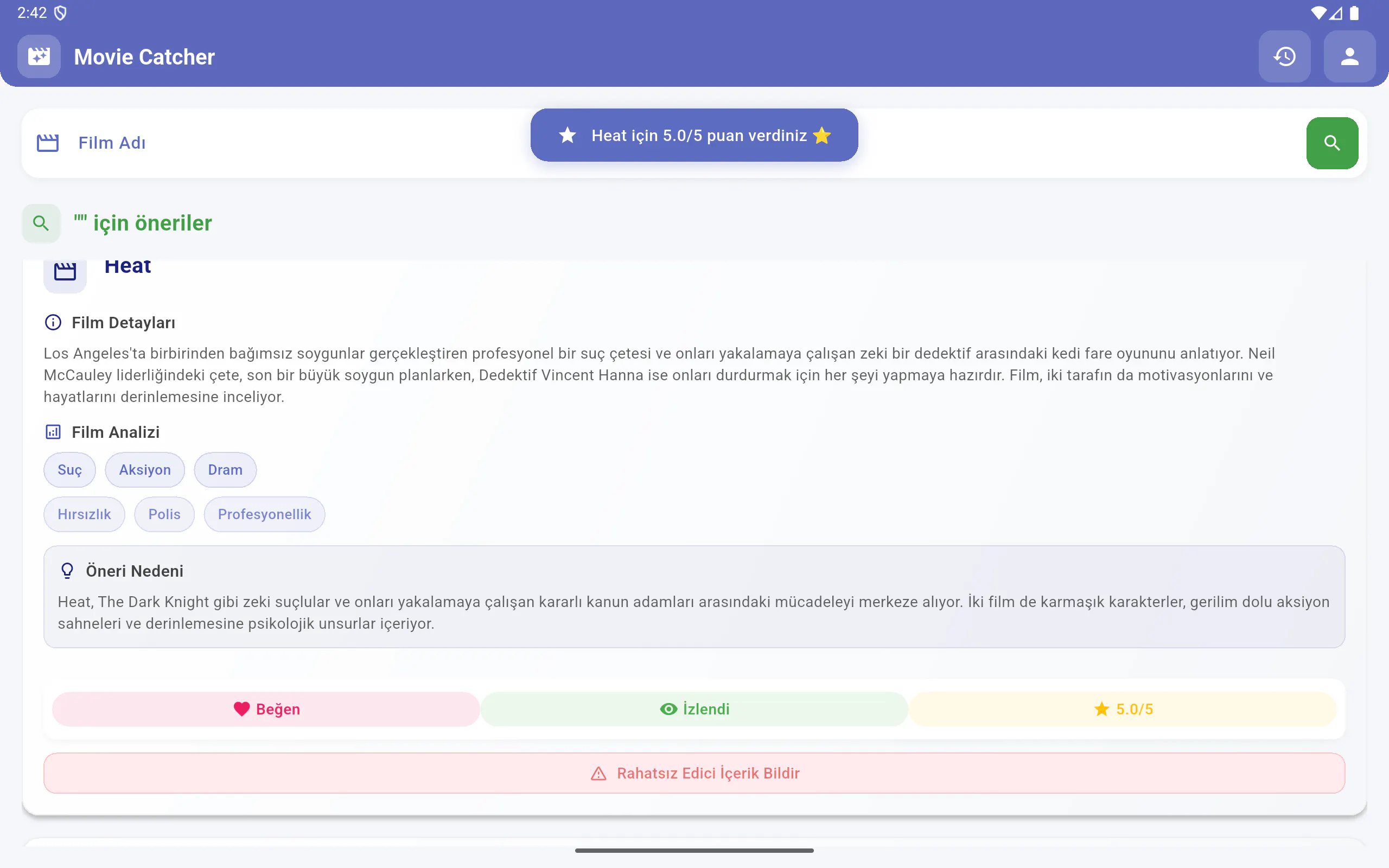1389x868 pixels.
Task: Open the user profile icon
Action: click(1349, 56)
